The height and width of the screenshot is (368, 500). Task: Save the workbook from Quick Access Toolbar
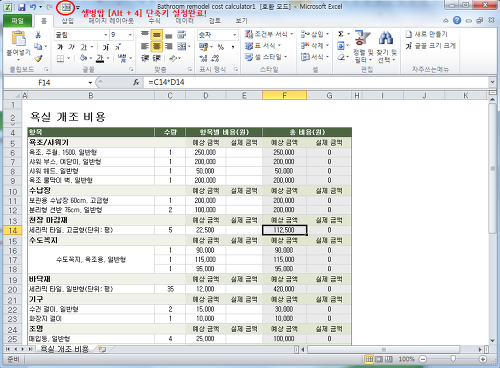tap(22, 7)
